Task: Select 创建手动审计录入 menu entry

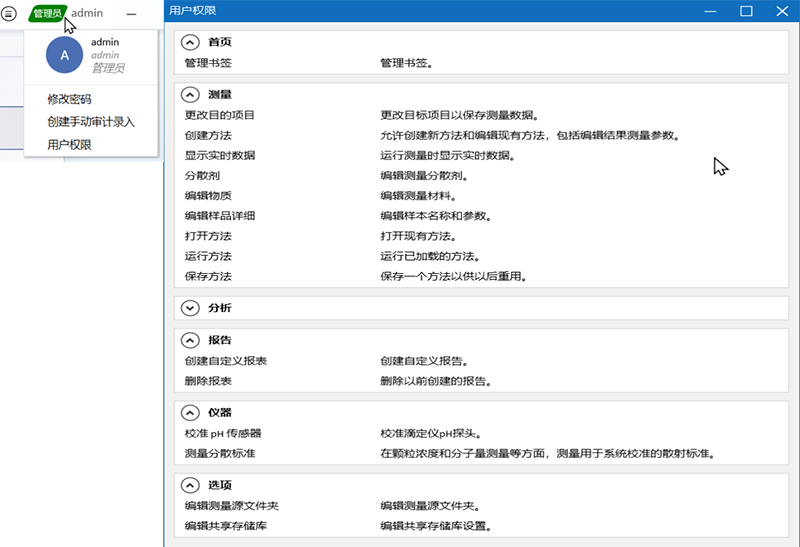Action: 91,122
